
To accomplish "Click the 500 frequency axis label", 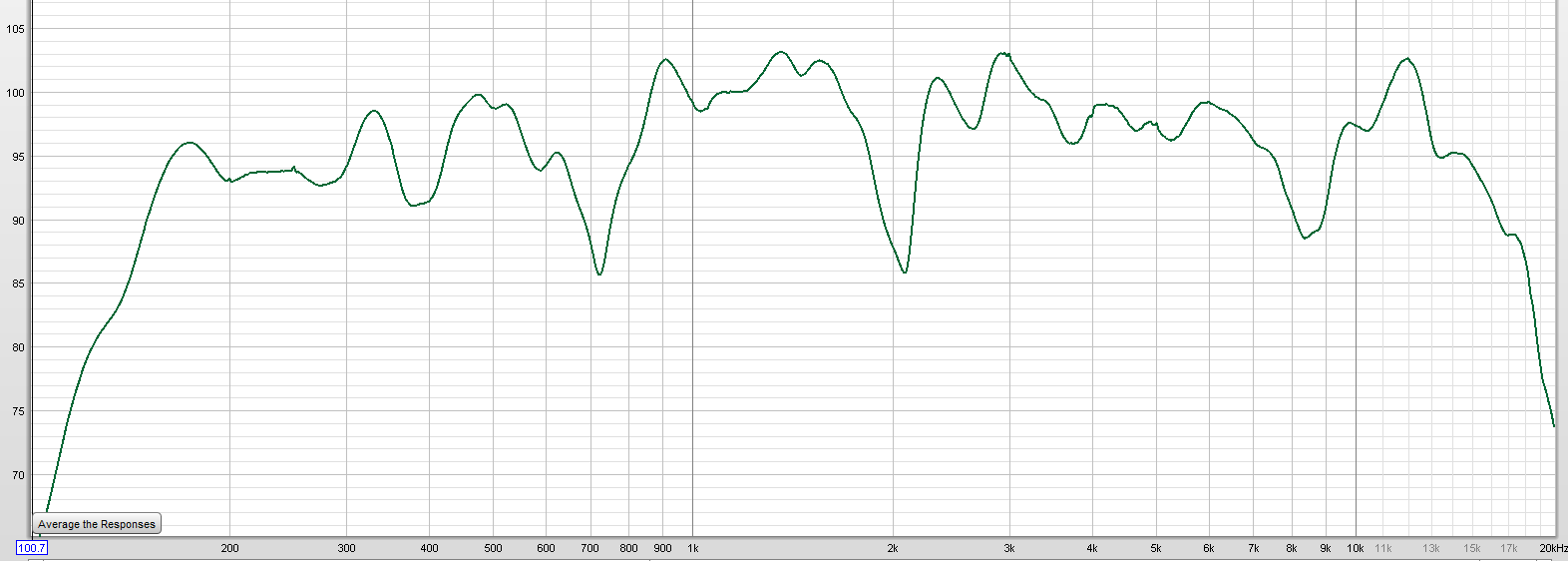I will (x=493, y=548).
